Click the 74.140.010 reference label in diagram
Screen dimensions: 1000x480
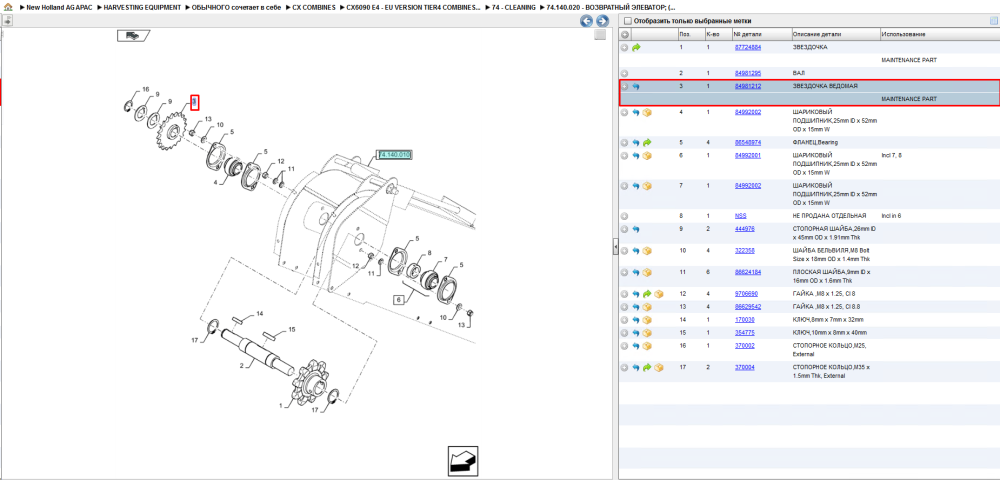tap(395, 155)
